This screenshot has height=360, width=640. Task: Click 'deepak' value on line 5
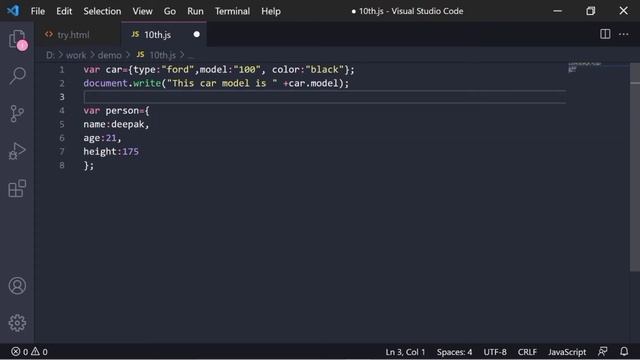tap(128, 124)
